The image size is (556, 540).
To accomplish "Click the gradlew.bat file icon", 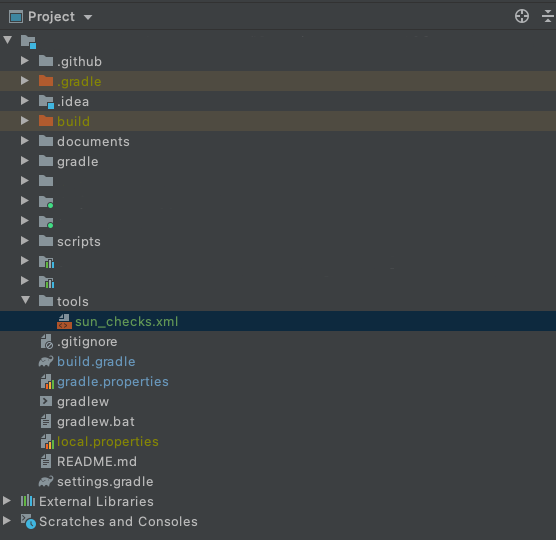I will 46,421.
